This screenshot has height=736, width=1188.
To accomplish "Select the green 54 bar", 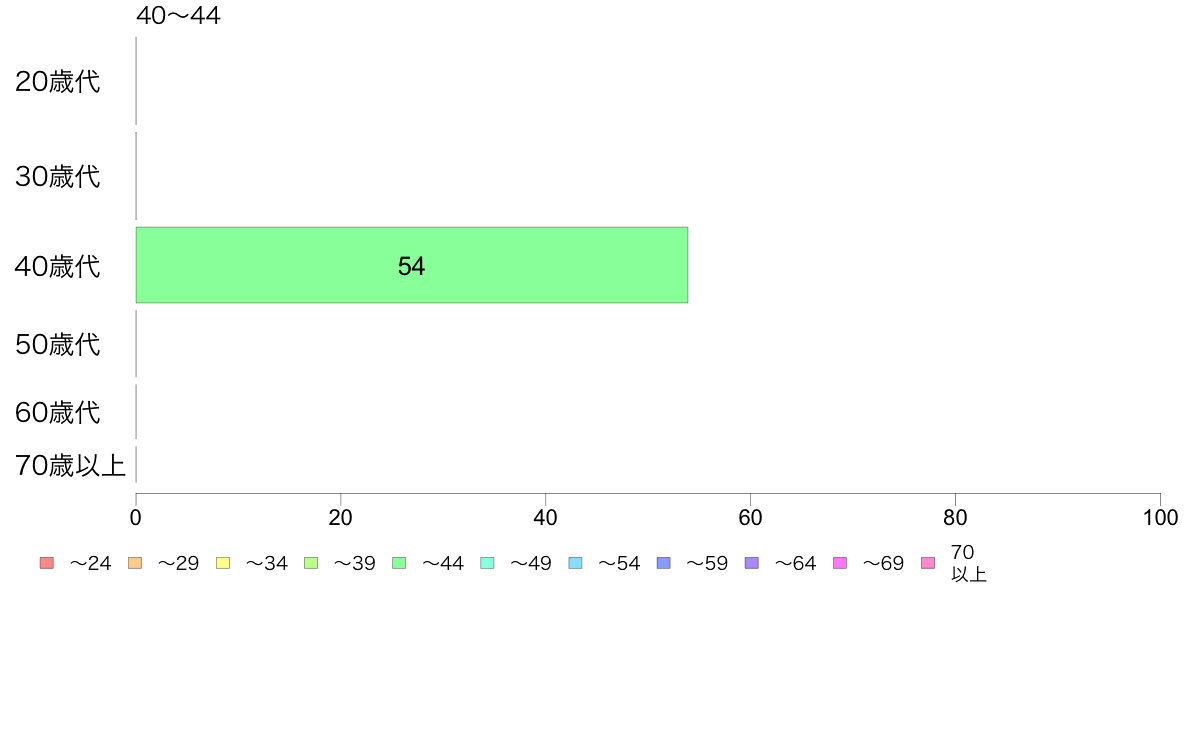I will 411,265.
